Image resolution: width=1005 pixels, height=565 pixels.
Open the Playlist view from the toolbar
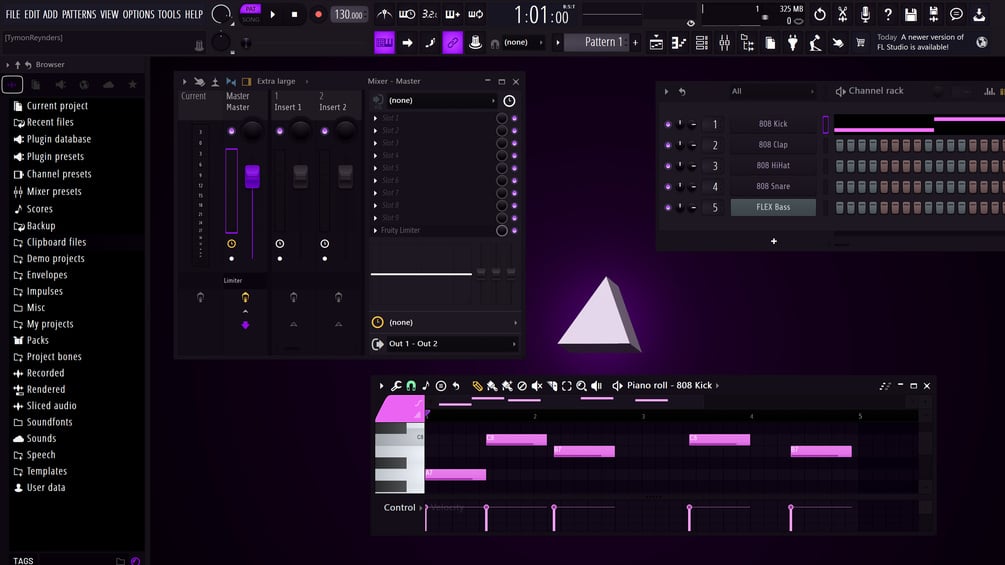click(x=656, y=43)
